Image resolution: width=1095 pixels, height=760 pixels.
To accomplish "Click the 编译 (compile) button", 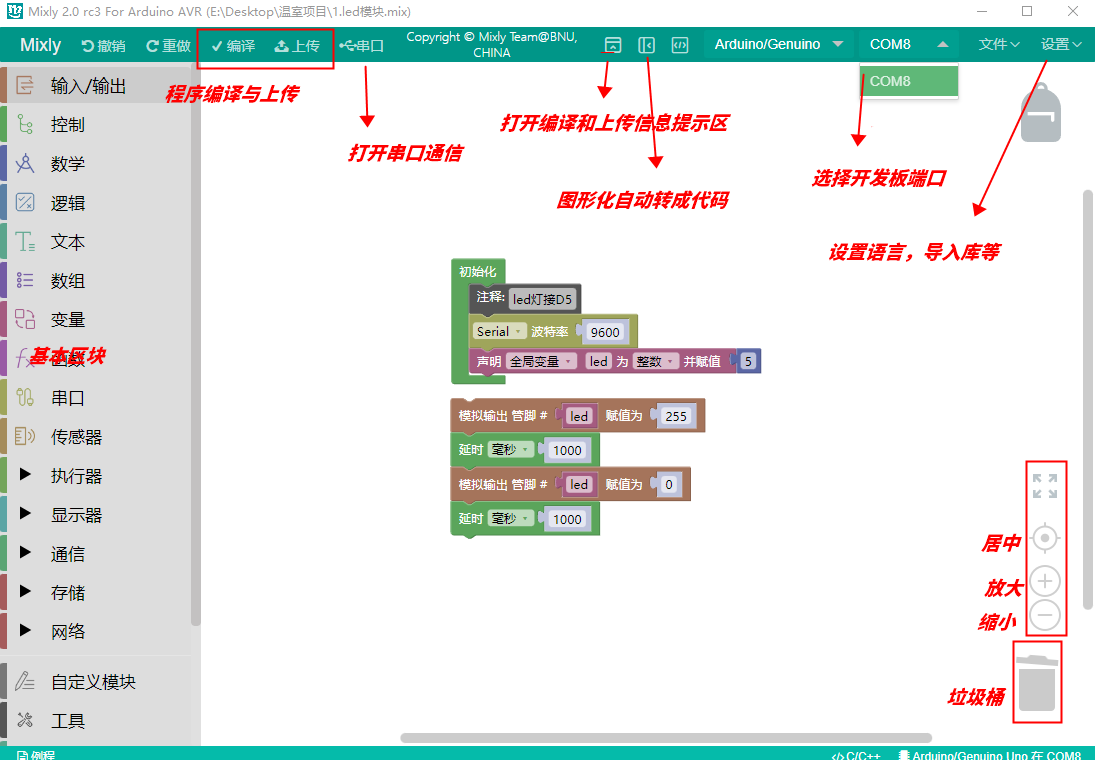I will point(233,45).
